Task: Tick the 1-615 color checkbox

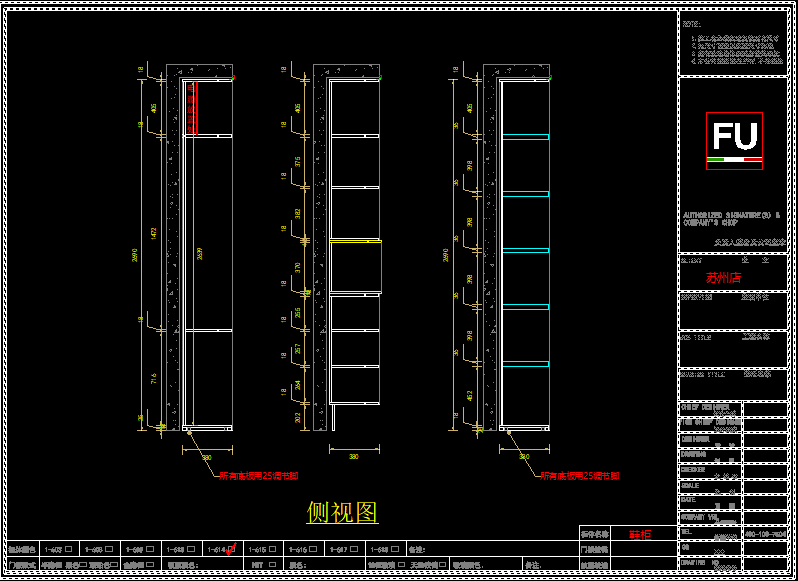Action: click(x=272, y=549)
